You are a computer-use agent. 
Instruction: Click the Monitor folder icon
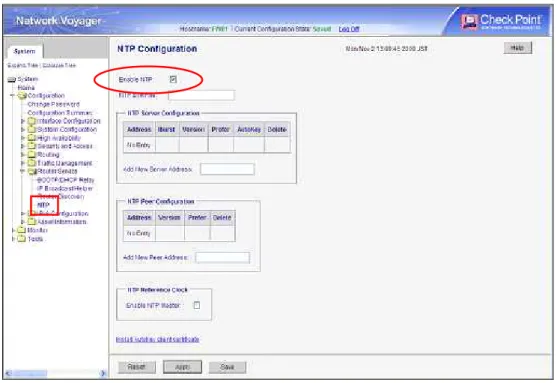22,230
